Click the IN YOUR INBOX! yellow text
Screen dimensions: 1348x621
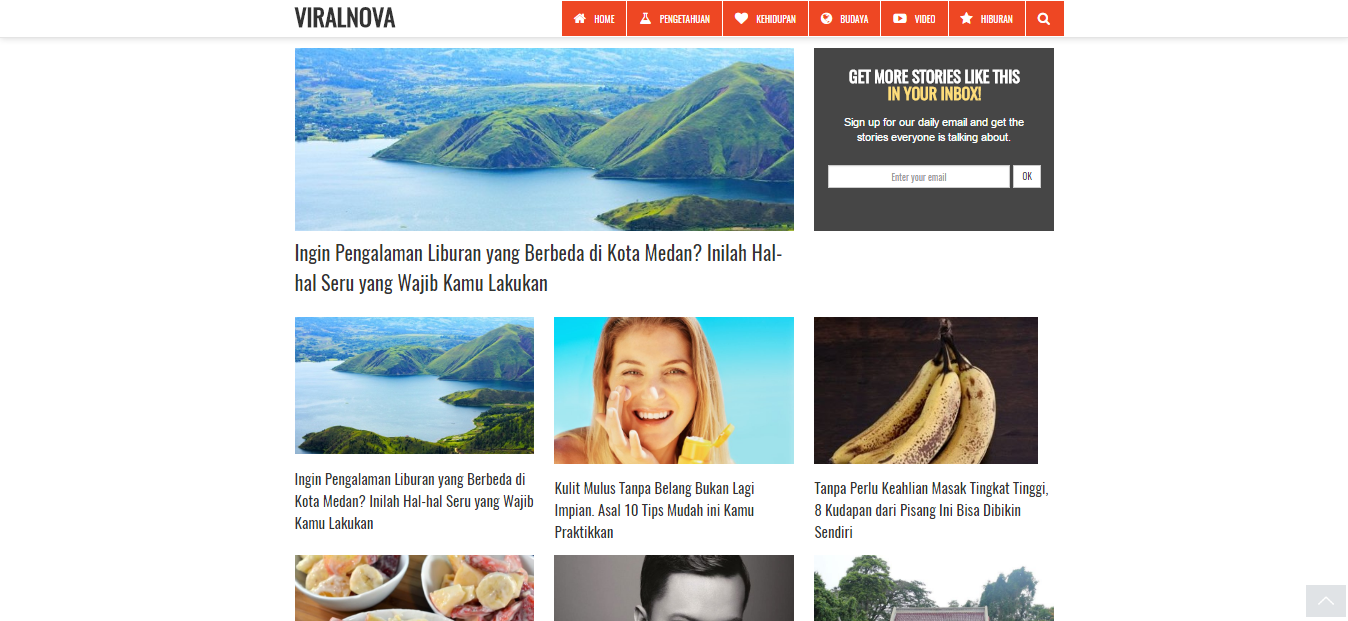click(x=934, y=94)
